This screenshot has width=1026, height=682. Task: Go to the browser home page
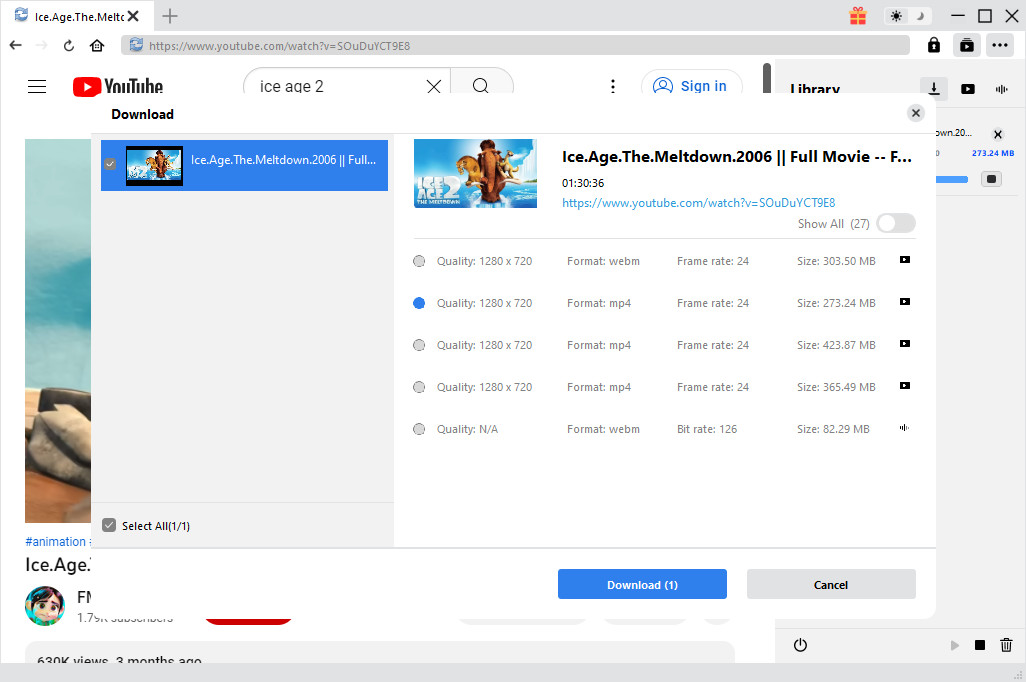[97, 45]
